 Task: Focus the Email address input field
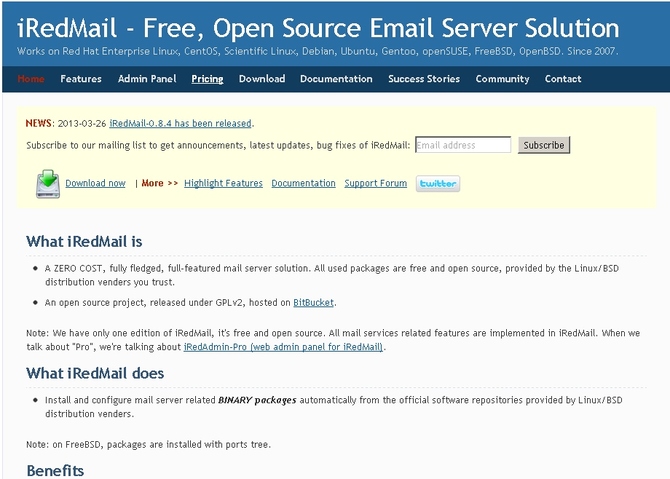click(x=463, y=145)
